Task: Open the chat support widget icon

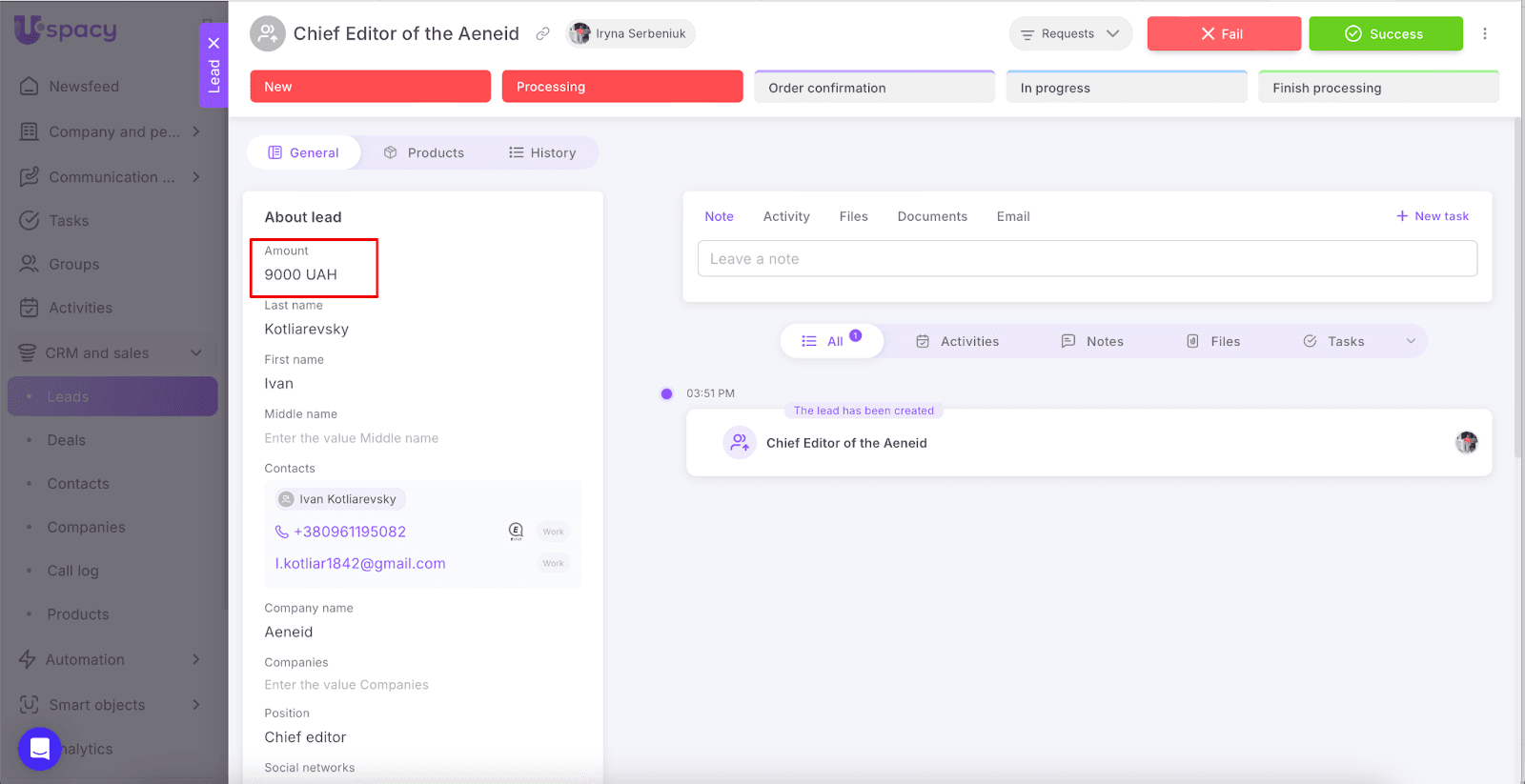Action: [39, 748]
